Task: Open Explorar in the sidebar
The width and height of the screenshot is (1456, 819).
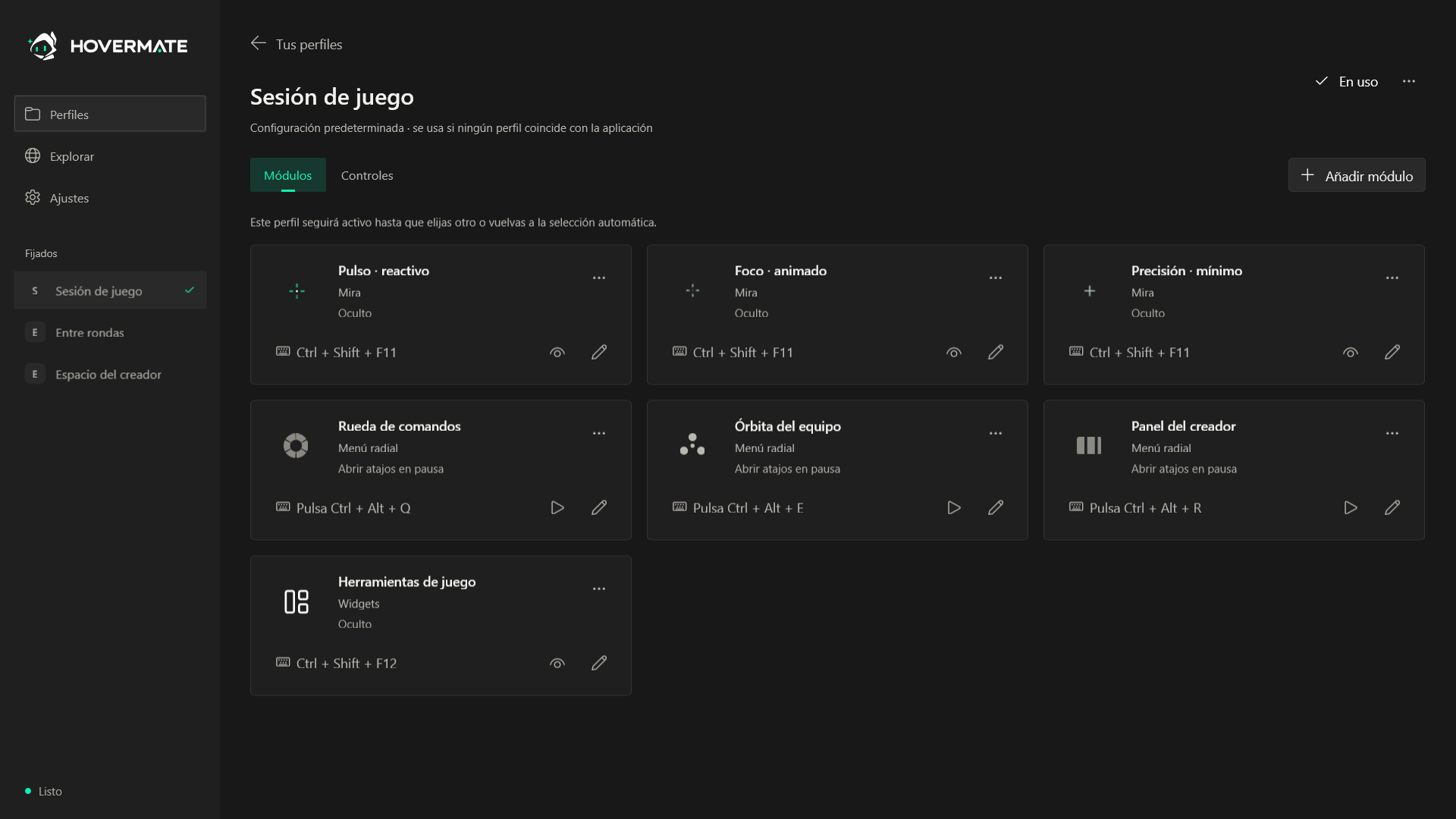Action: tap(110, 156)
